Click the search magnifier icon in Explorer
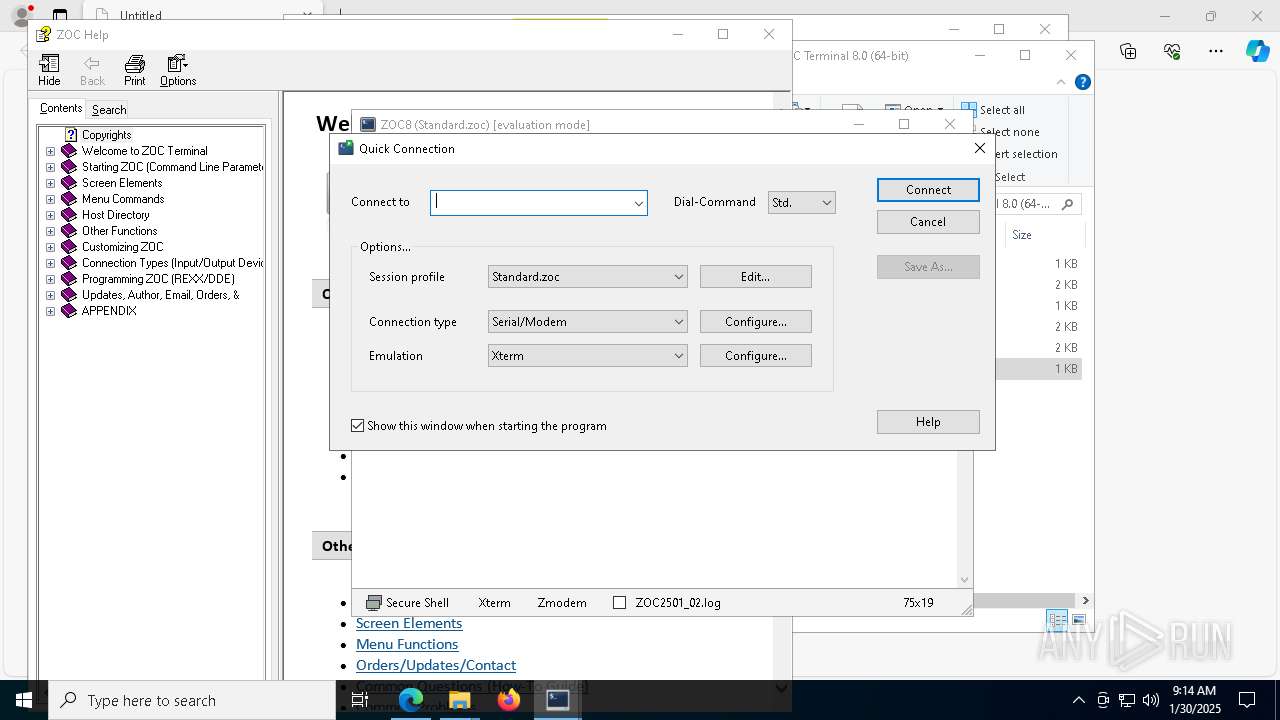Viewport: 1280px width, 720px height. pyautogui.click(x=1067, y=204)
